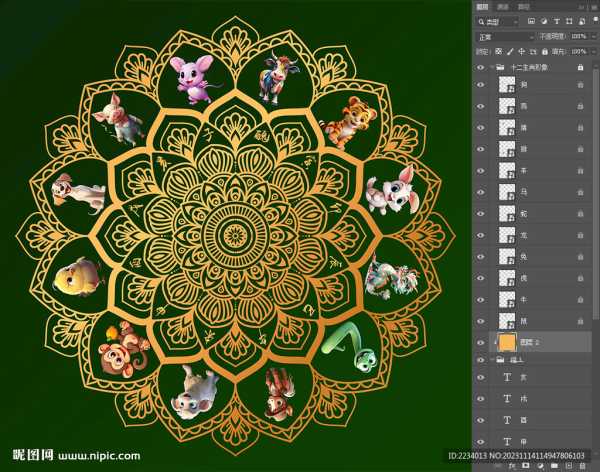This screenshot has height=472, width=600.
Task: Click the lock transparent pixels icon
Action: pos(498,51)
